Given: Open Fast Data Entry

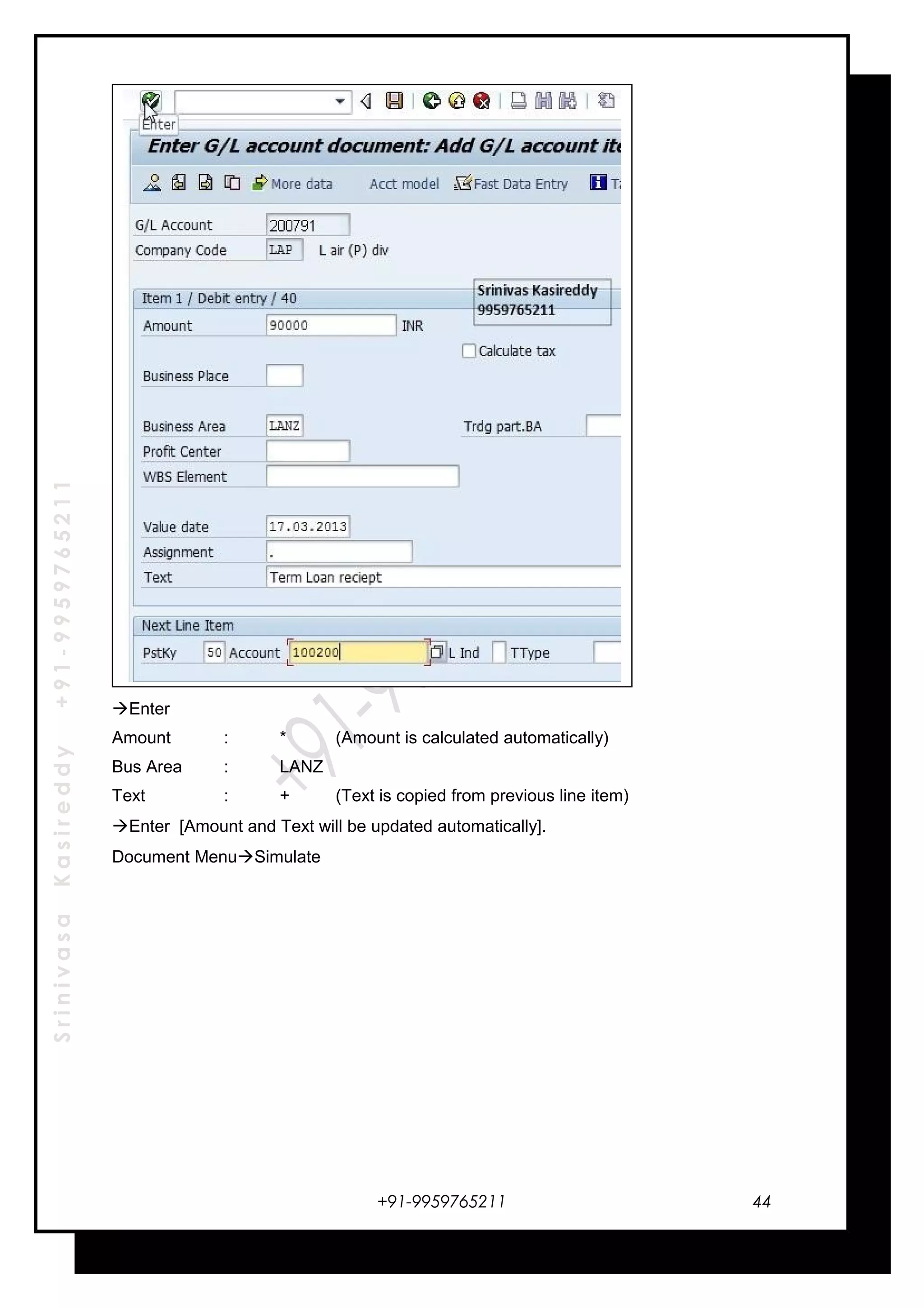Looking at the screenshot, I should click(x=512, y=183).
